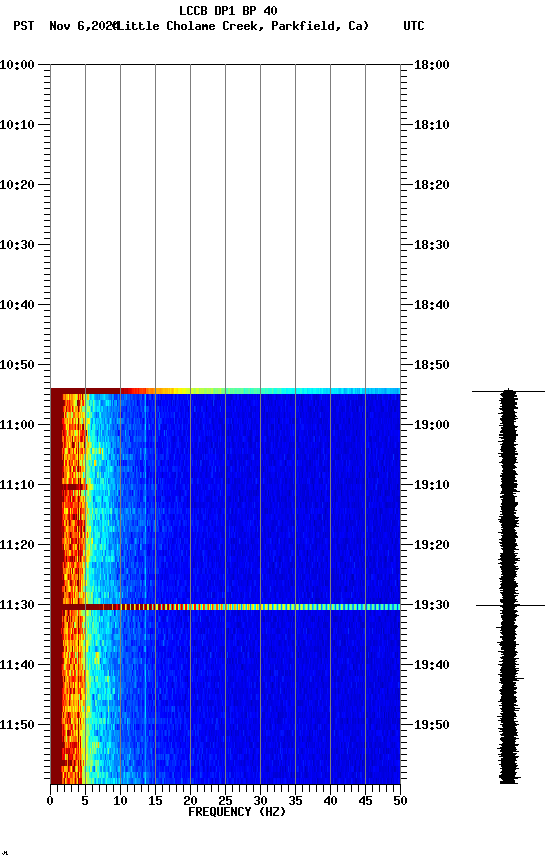
Task: Click the '10:50' PST time label
Action: 17,365
